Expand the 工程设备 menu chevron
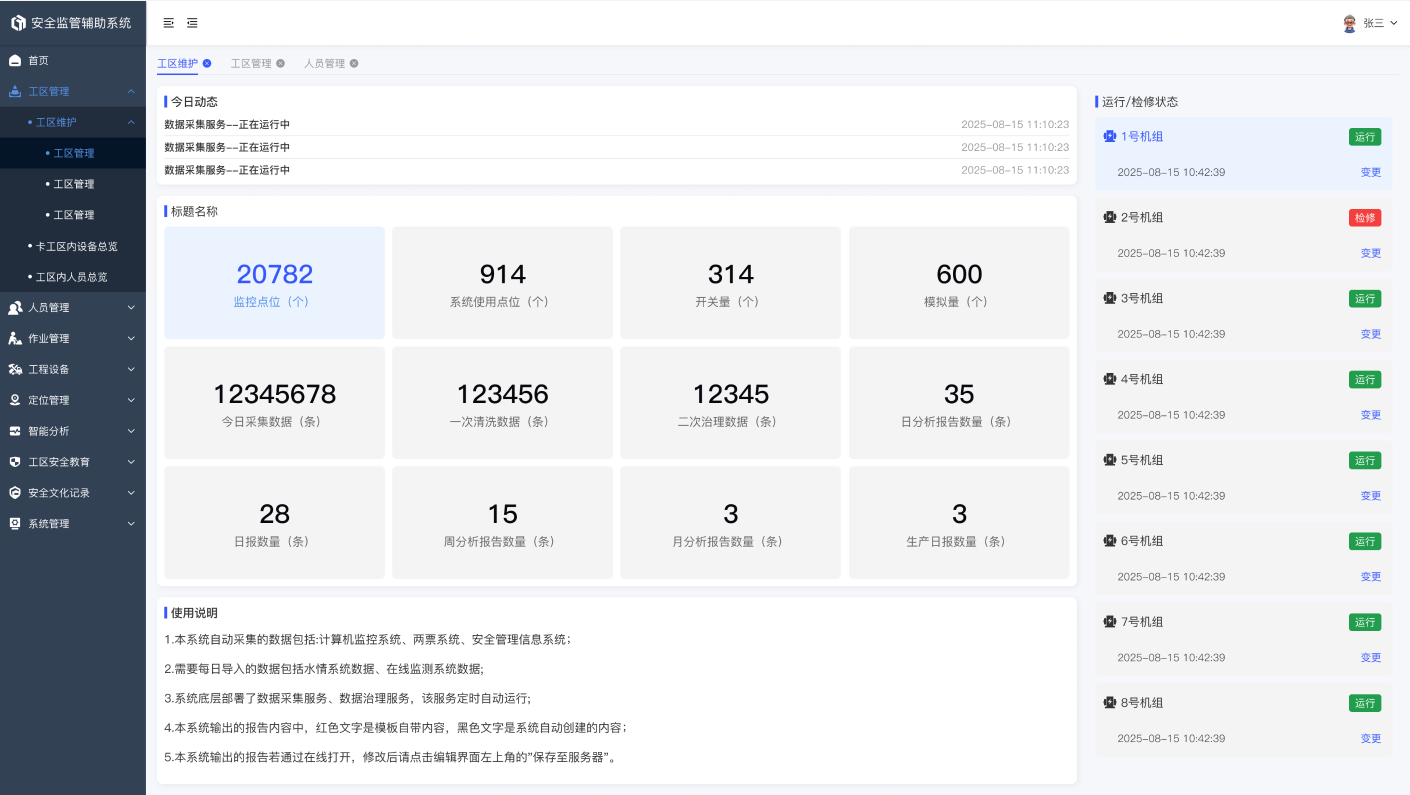This screenshot has width=1410, height=795. tap(131, 369)
